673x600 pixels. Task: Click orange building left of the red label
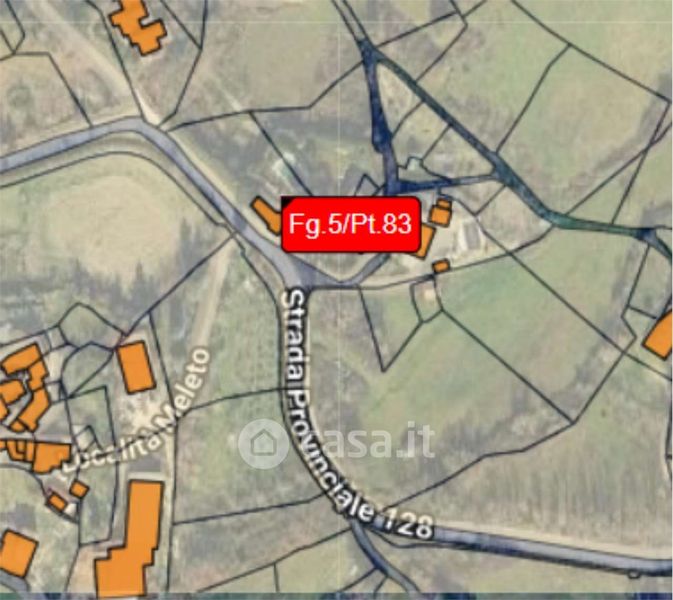(267, 215)
